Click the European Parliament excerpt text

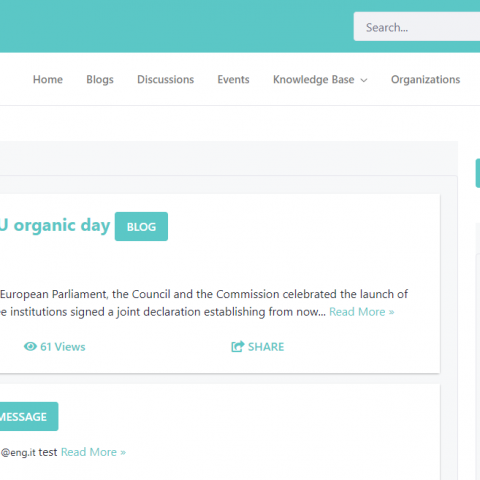[204, 303]
